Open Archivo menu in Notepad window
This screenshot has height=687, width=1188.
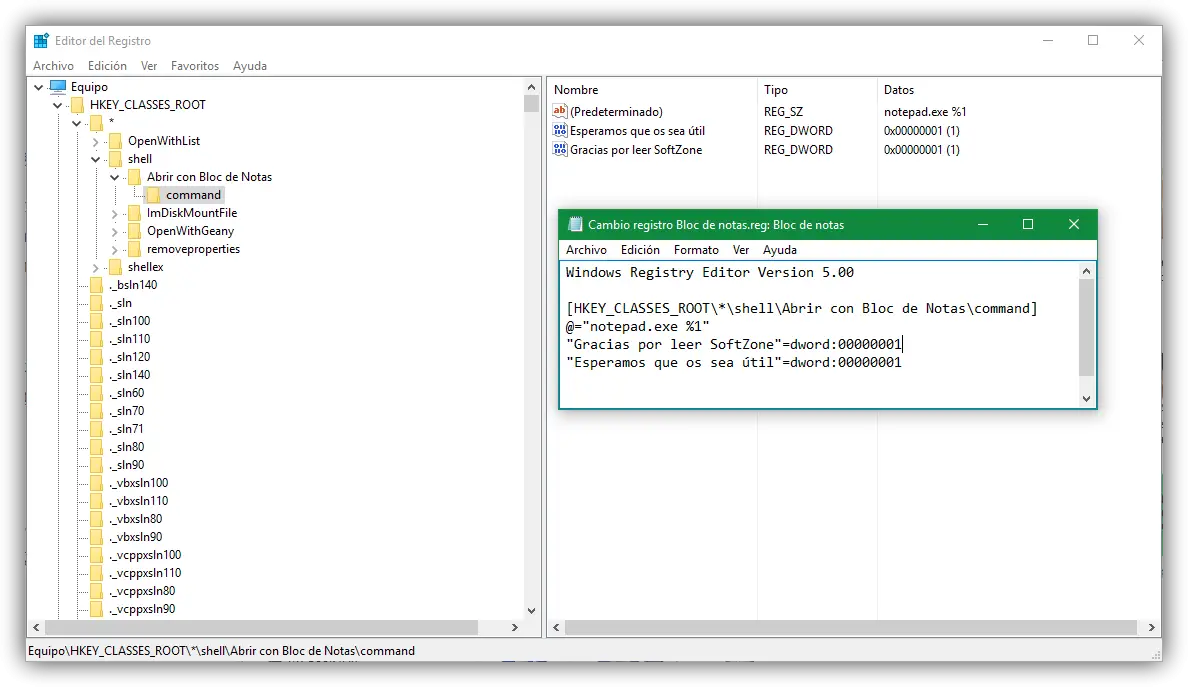(586, 250)
